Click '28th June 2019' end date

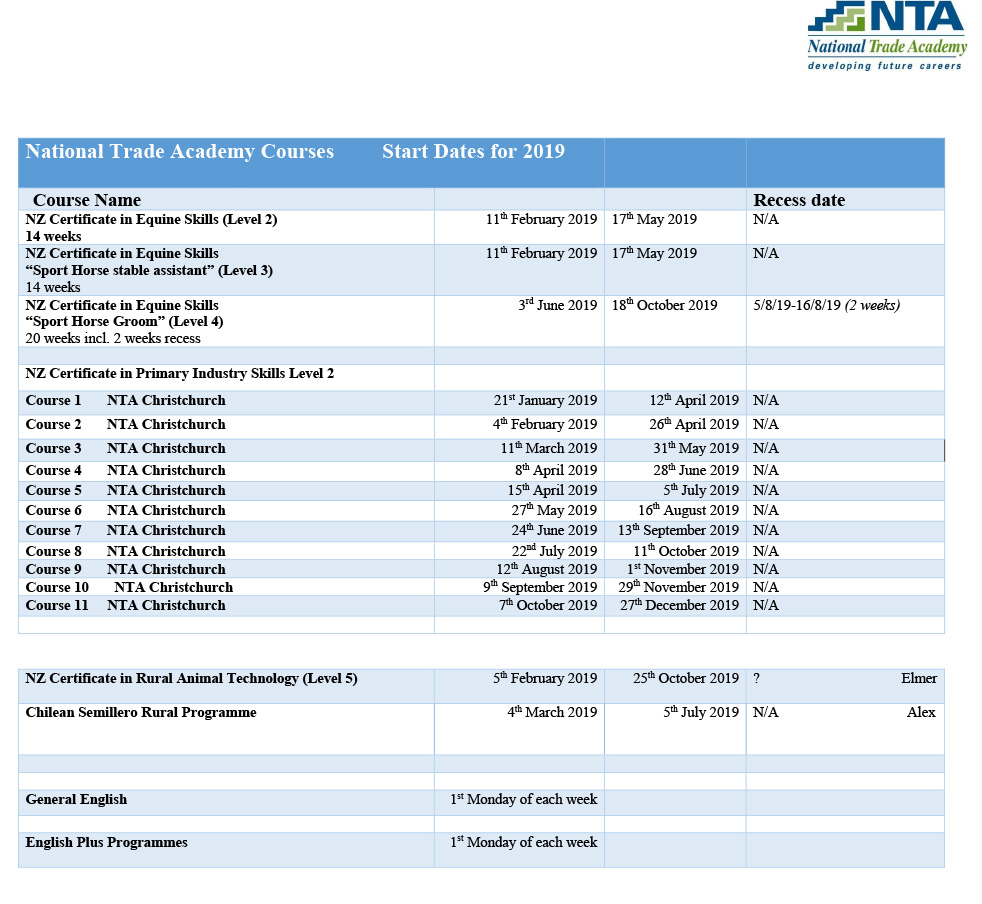696,470
